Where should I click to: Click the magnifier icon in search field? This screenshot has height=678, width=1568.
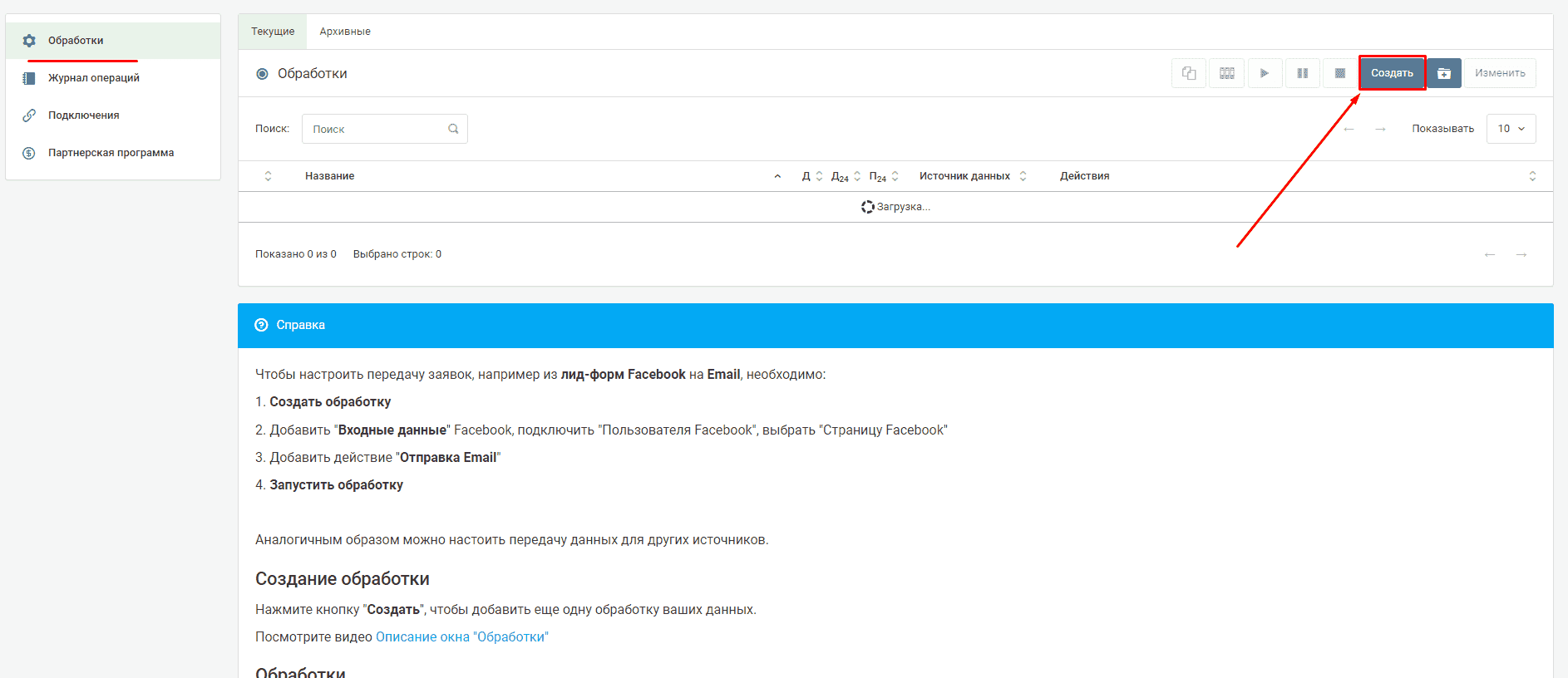point(453,129)
